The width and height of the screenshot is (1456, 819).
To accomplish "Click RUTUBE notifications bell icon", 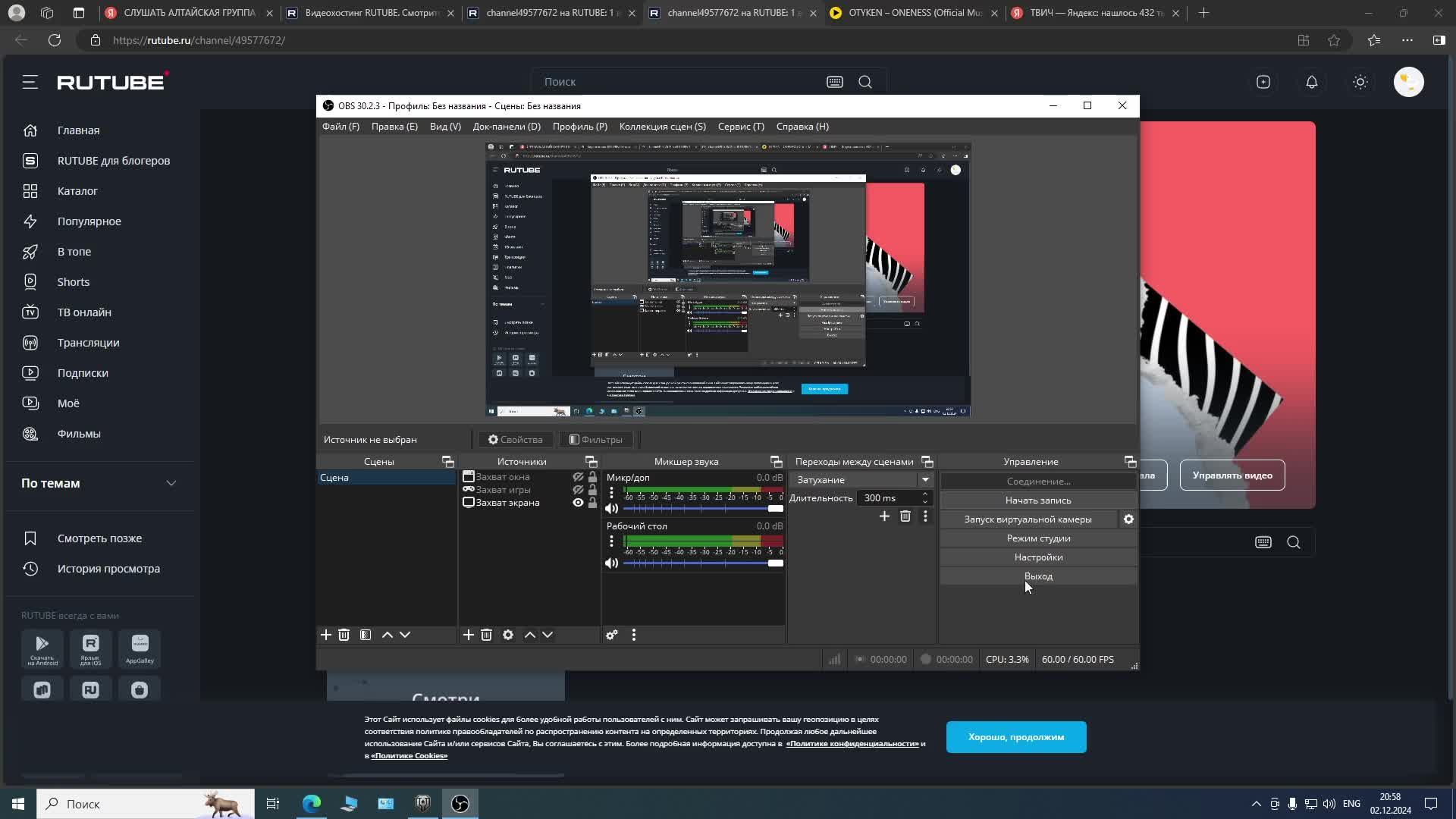I will [x=1311, y=82].
